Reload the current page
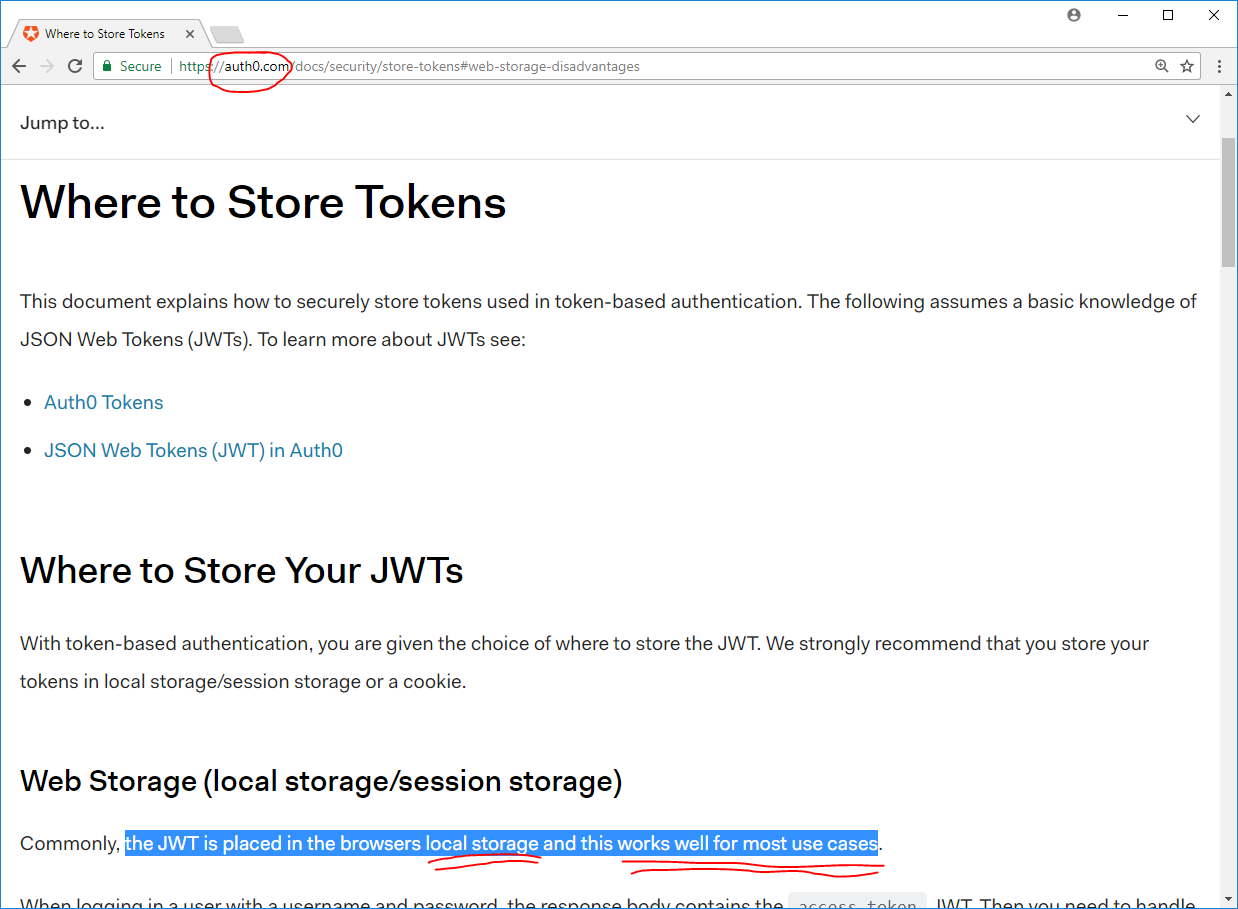1238x909 pixels. pyautogui.click(x=75, y=66)
